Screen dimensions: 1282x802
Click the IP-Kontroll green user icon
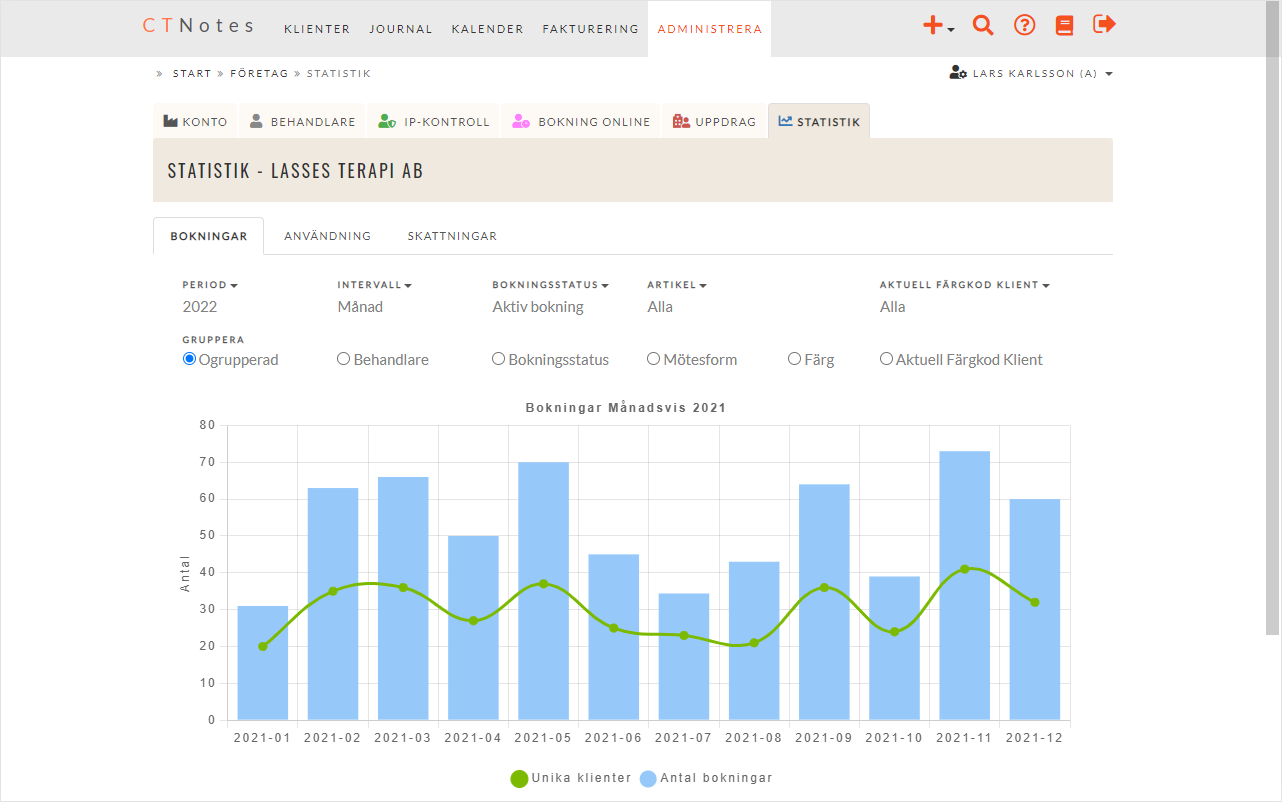tap(387, 121)
